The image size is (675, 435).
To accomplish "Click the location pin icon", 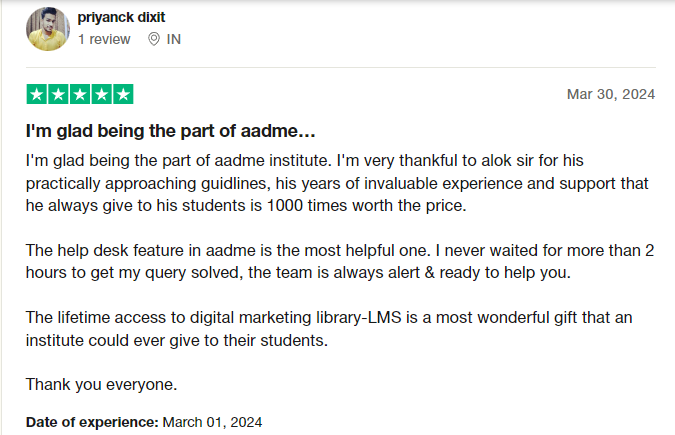I will coord(154,39).
